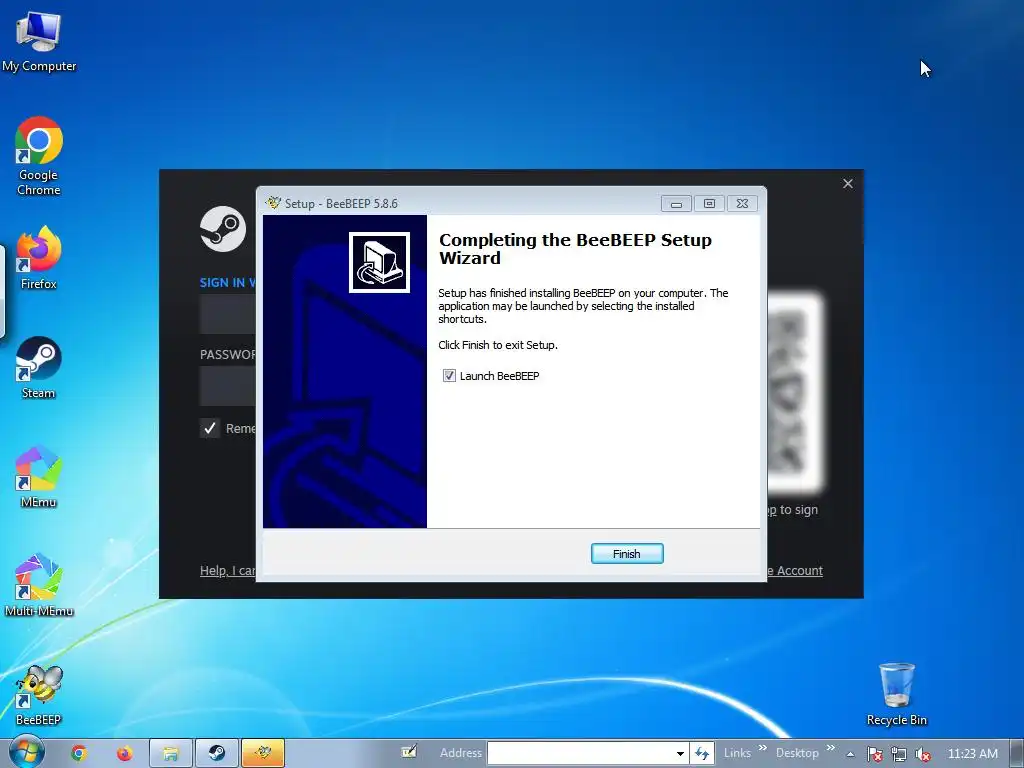This screenshot has width=1024, height=768.
Task: Click the Steam account name field
Action: (227, 314)
